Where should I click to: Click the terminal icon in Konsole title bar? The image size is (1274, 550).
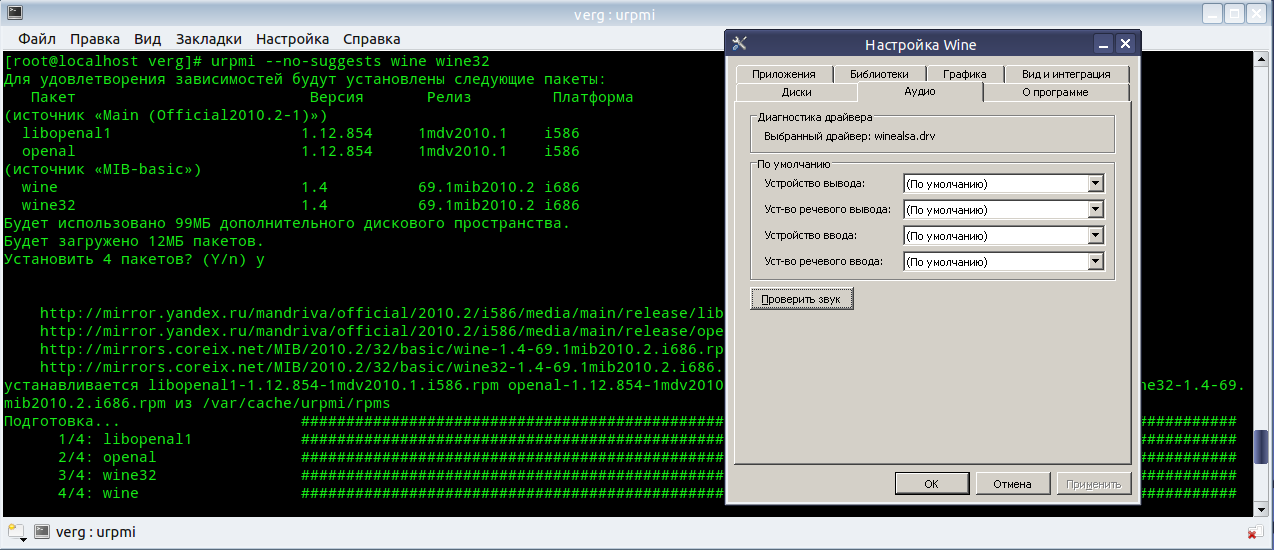click(14, 13)
